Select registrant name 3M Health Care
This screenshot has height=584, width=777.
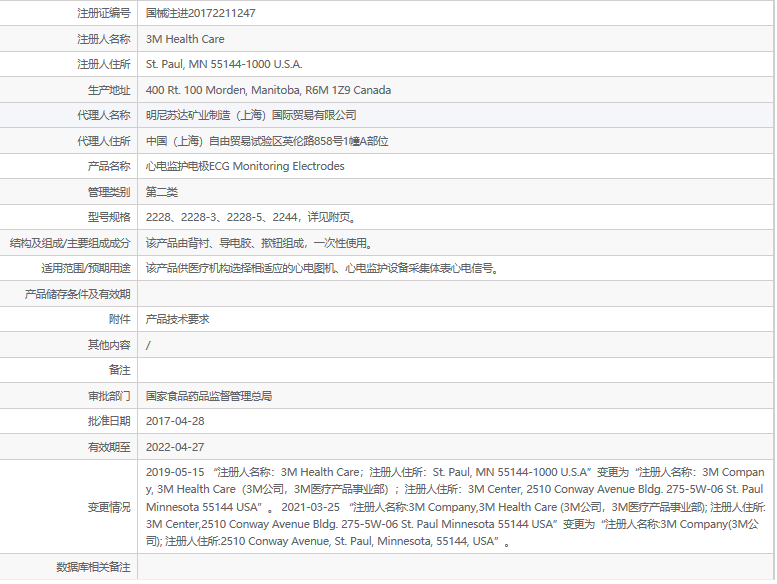[x=185, y=39]
